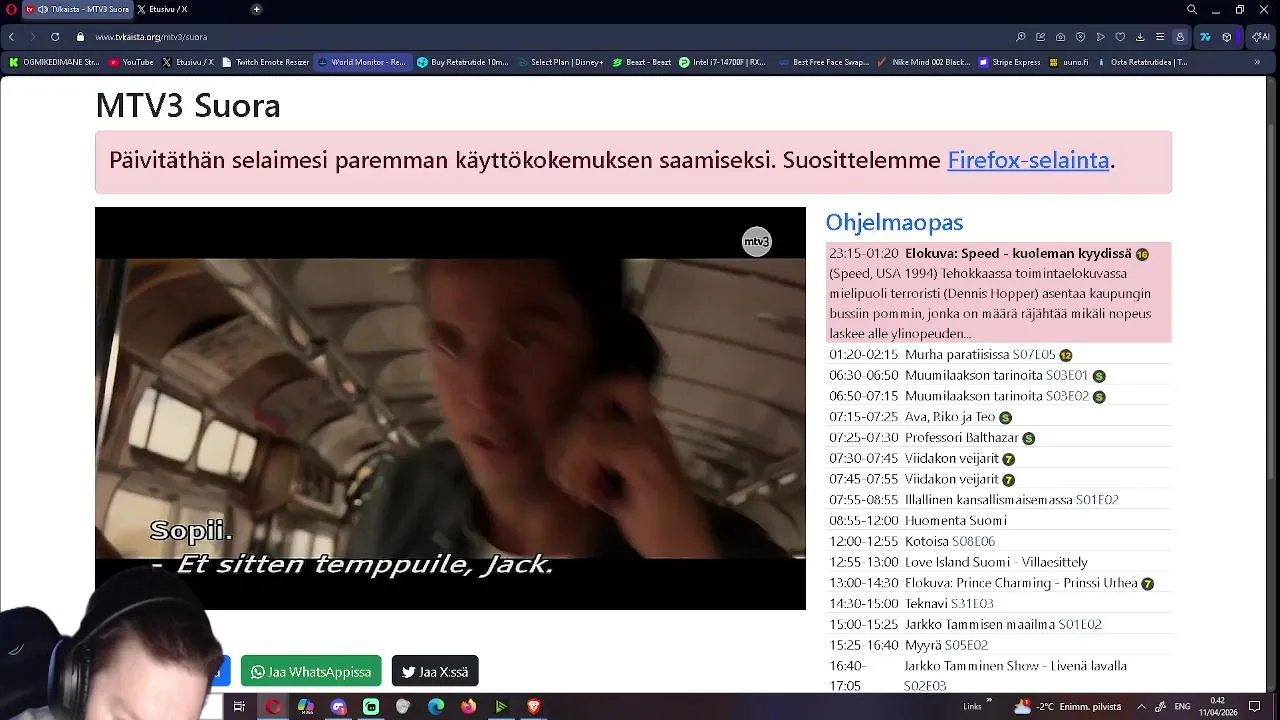The width and height of the screenshot is (1280, 720).
Task: Open the Aria AI button
Action: coord(1260,37)
